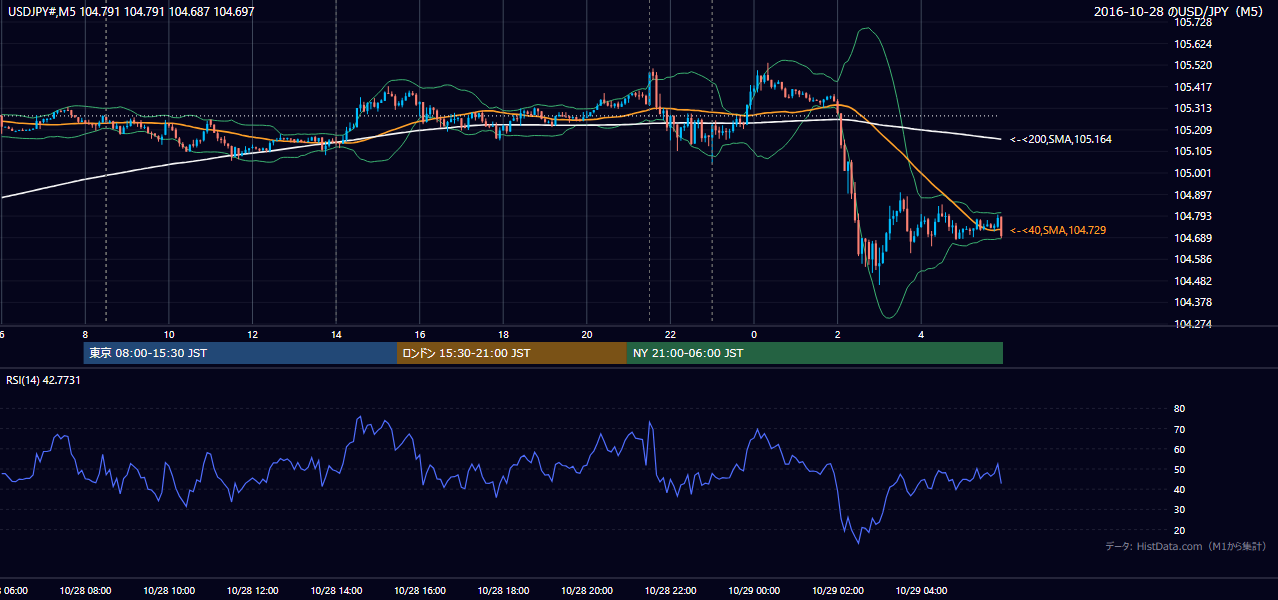Click RSI scale value 60
Image resolution: width=1278 pixels, height=600 pixels.
point(1179,449)
